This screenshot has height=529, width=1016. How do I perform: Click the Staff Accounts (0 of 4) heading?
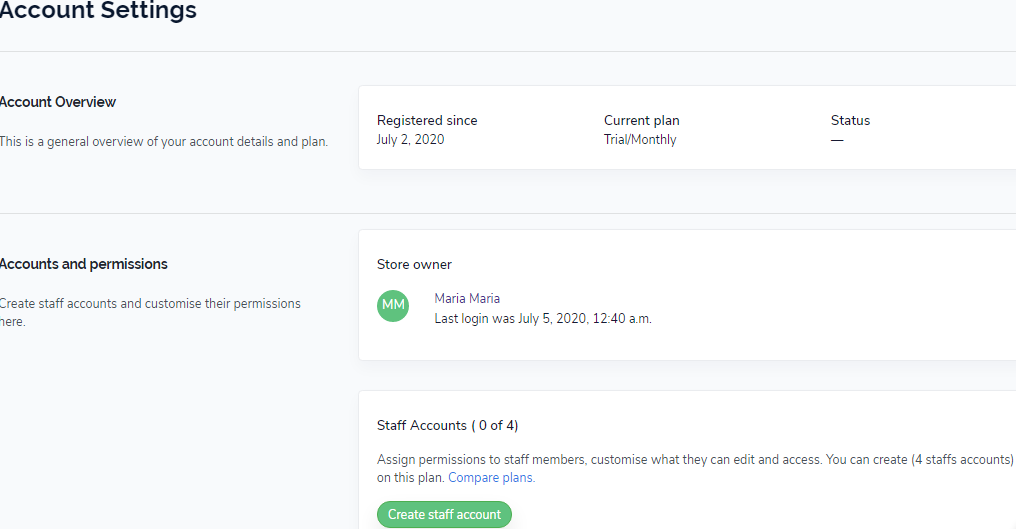click(x=447, y=425)
